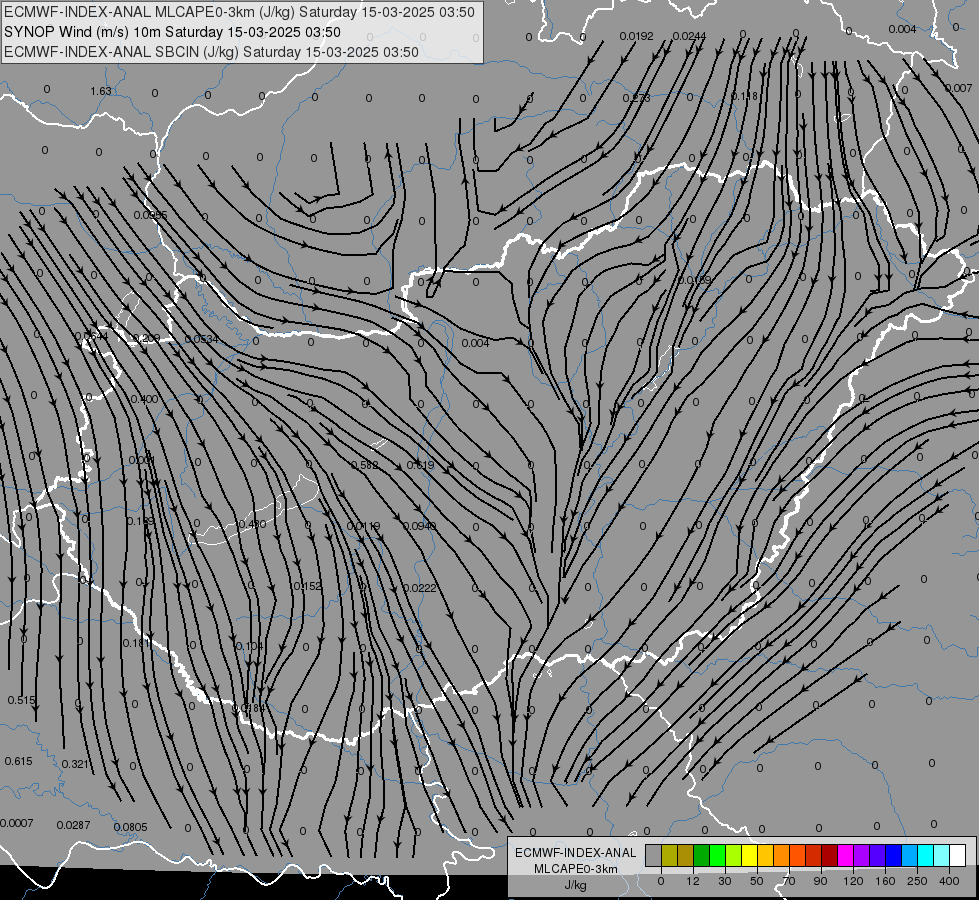
Task: Click the map value 0.480
Action: pos(252,524)
